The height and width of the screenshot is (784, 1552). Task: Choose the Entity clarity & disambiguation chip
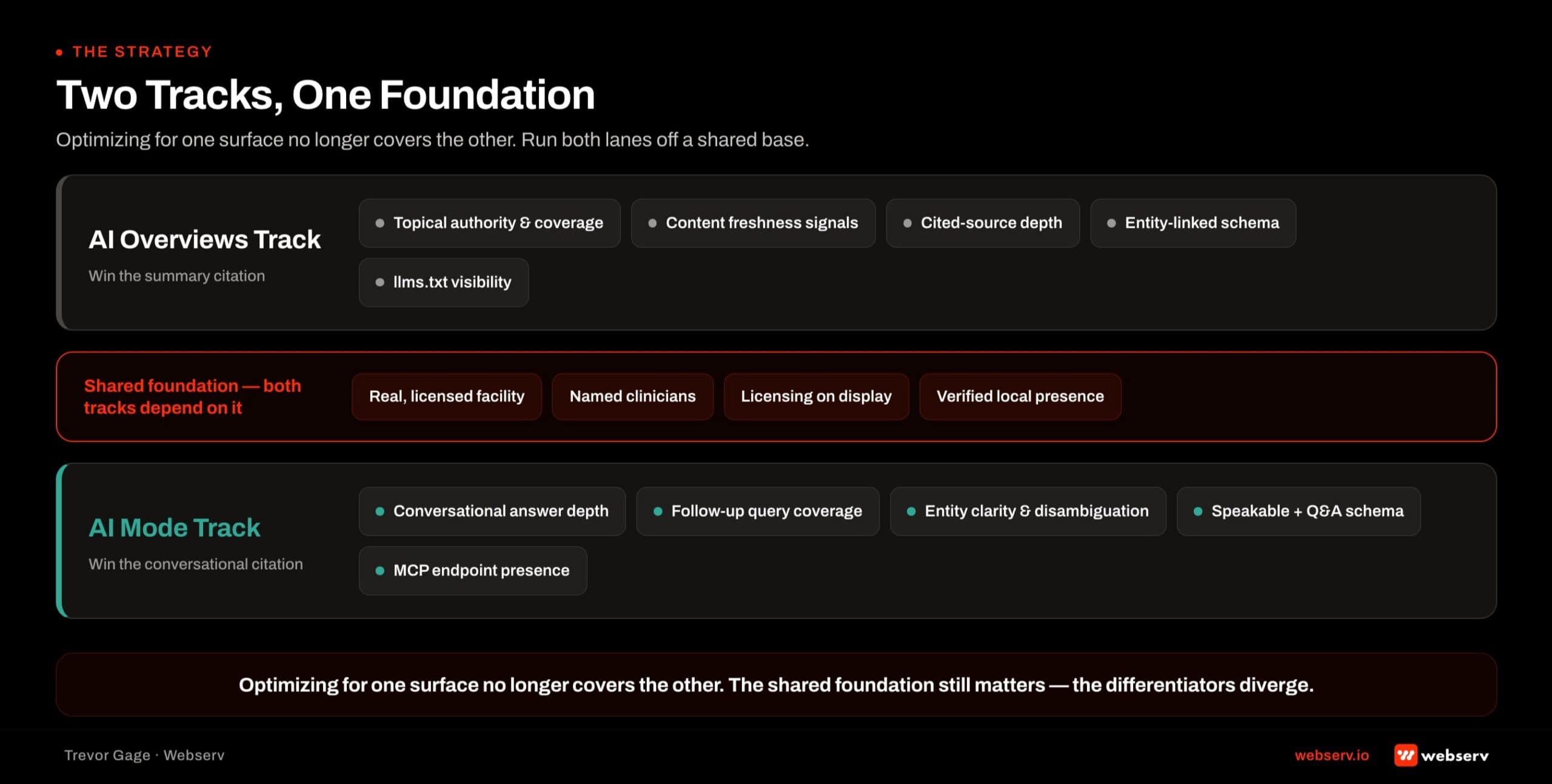click(1028, 511)
